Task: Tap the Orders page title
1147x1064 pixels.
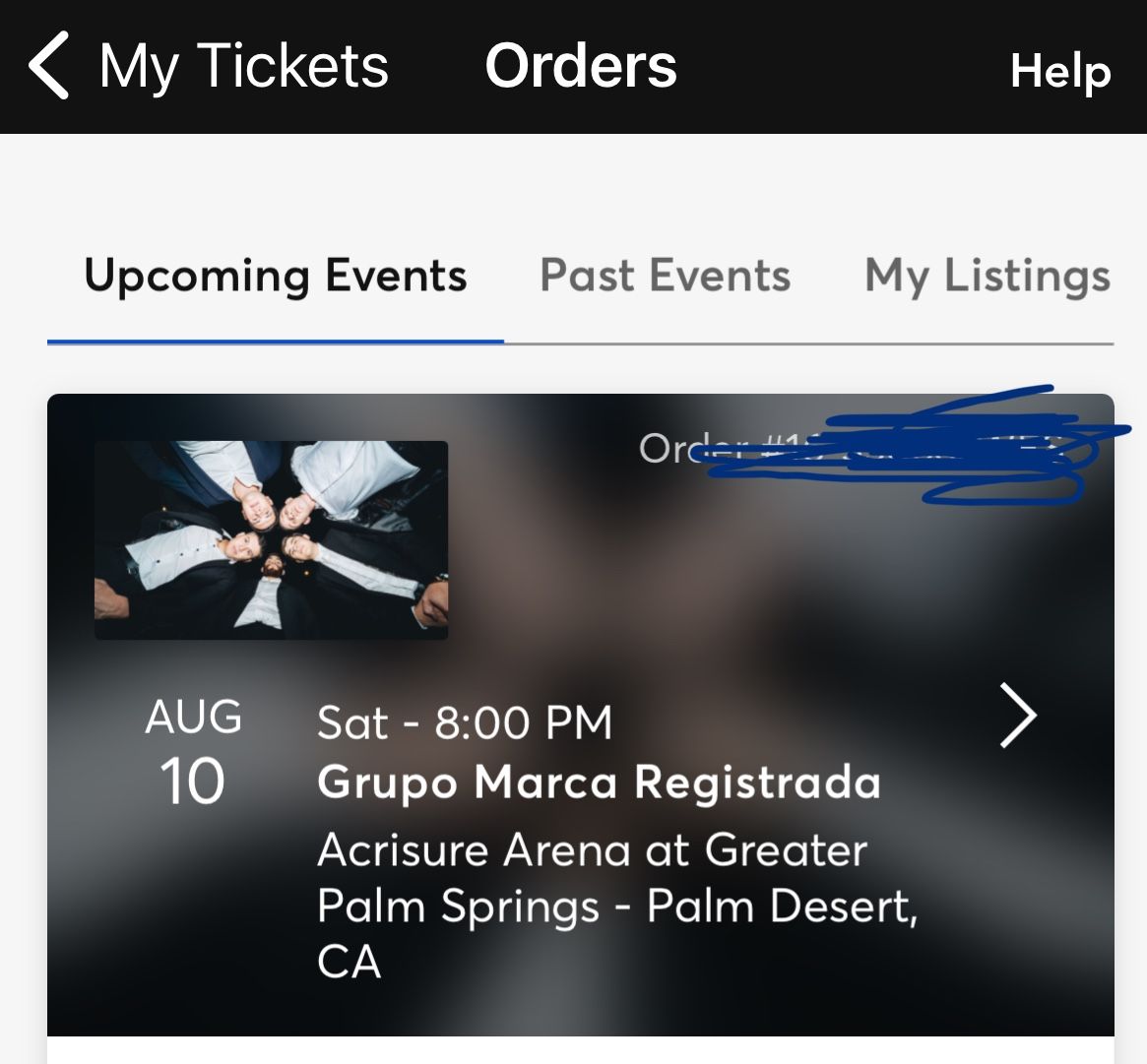Action: [580, 67]
